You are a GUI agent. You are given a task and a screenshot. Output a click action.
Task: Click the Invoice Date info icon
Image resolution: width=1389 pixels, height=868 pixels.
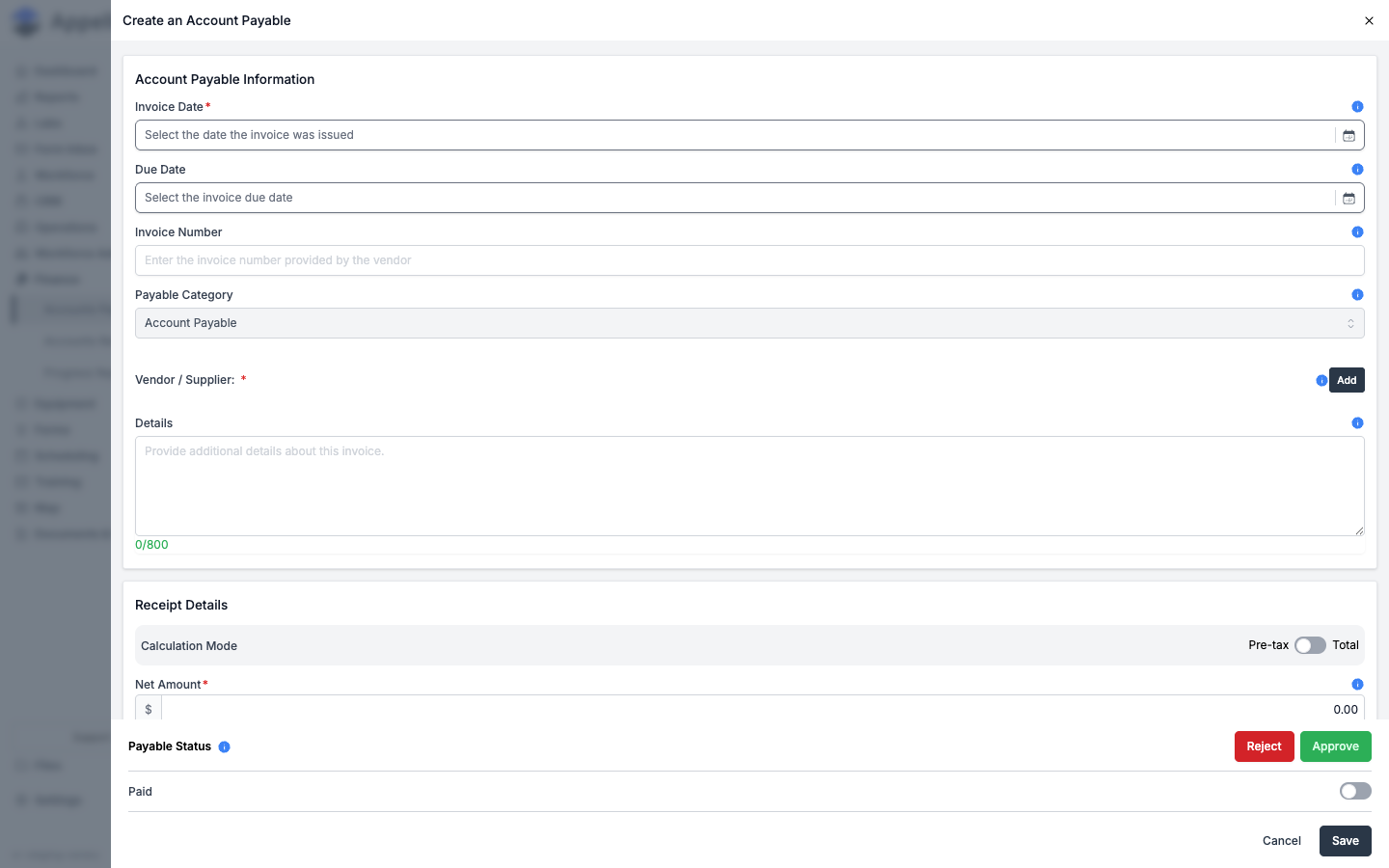1357,107
